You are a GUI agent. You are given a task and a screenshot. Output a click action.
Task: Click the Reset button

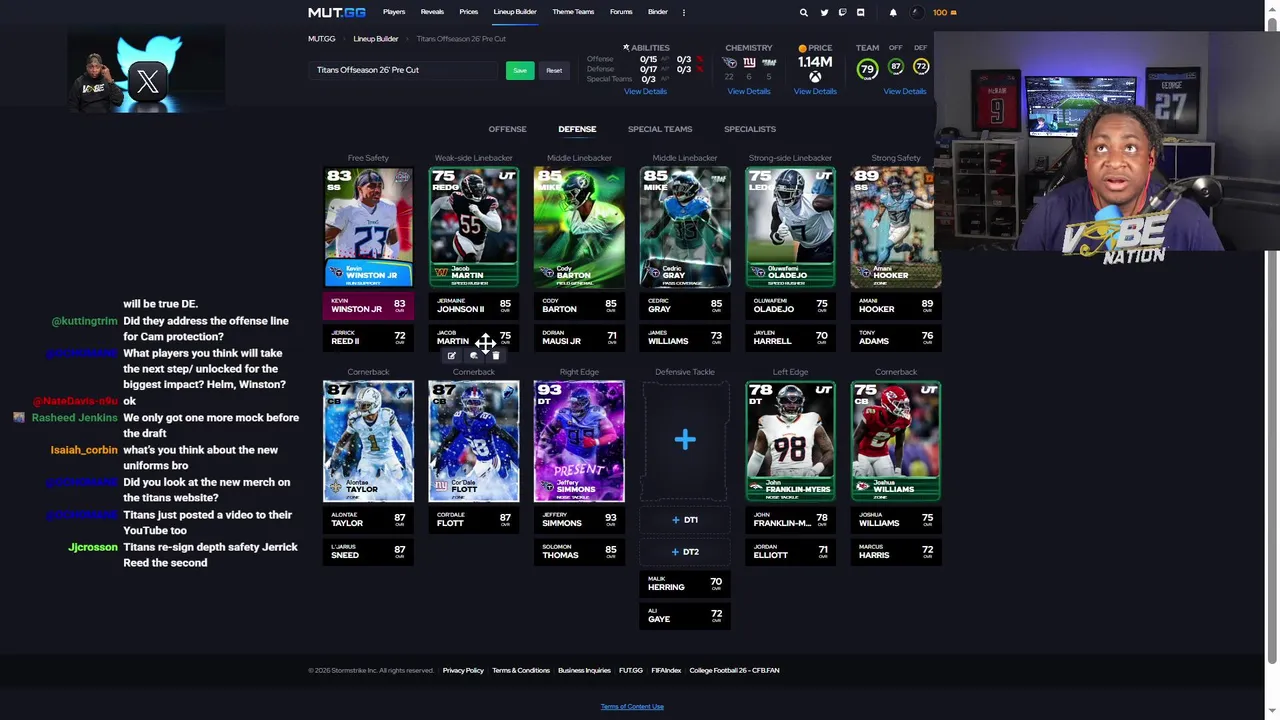point(554,70)
